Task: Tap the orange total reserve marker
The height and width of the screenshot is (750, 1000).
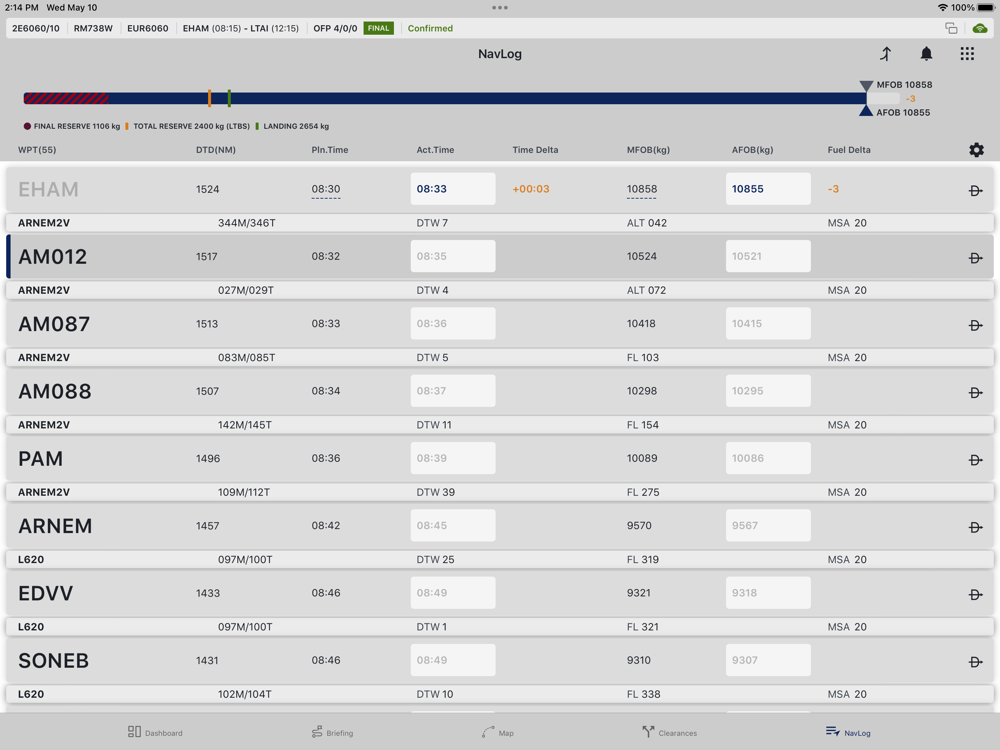Action: [209, 98]
